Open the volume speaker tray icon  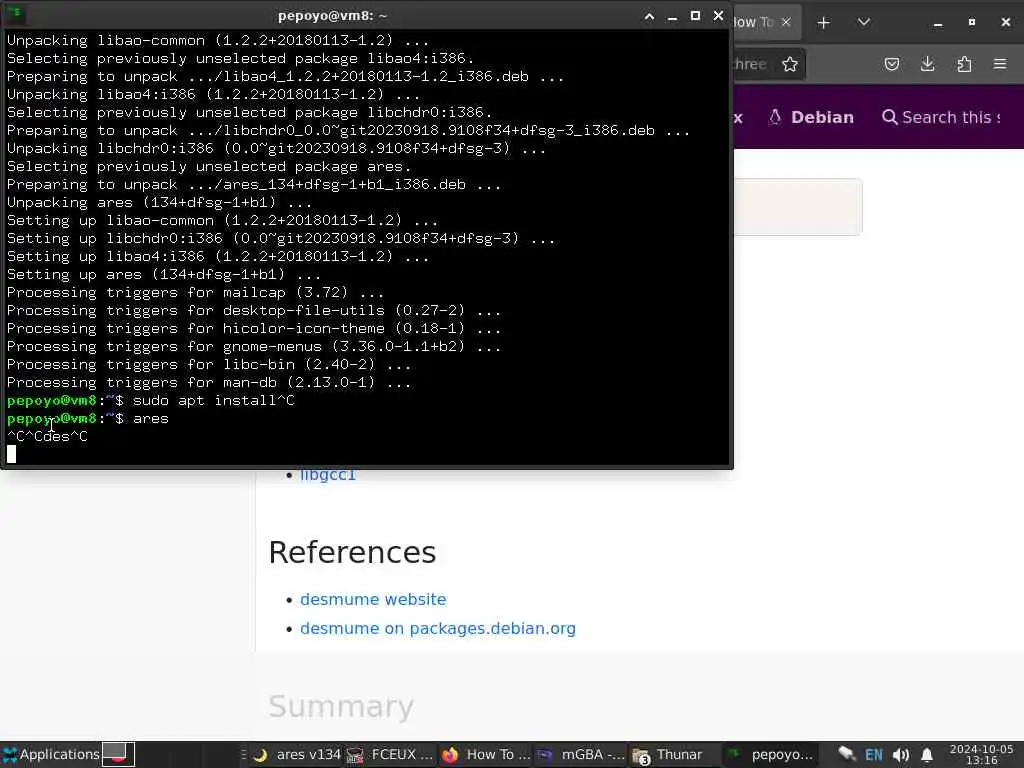click(901, 755)
